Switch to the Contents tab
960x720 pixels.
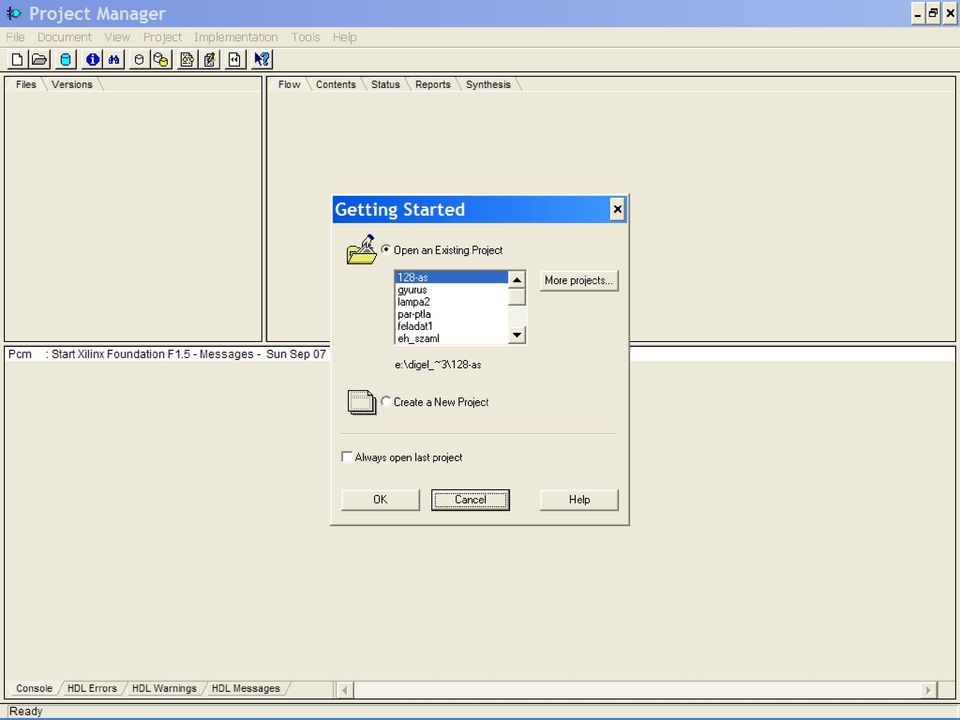click(x=336, y=84)
